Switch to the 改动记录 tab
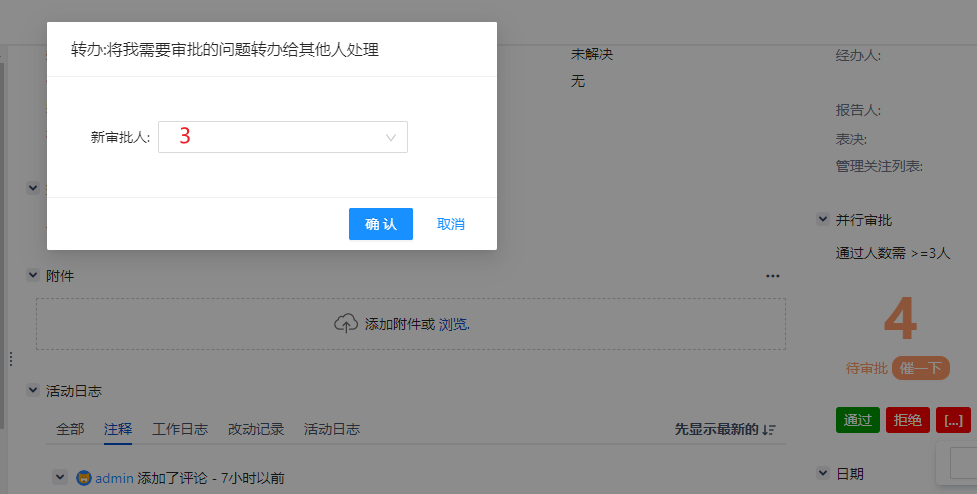This screenshot has width=977, height=494. 256,429
